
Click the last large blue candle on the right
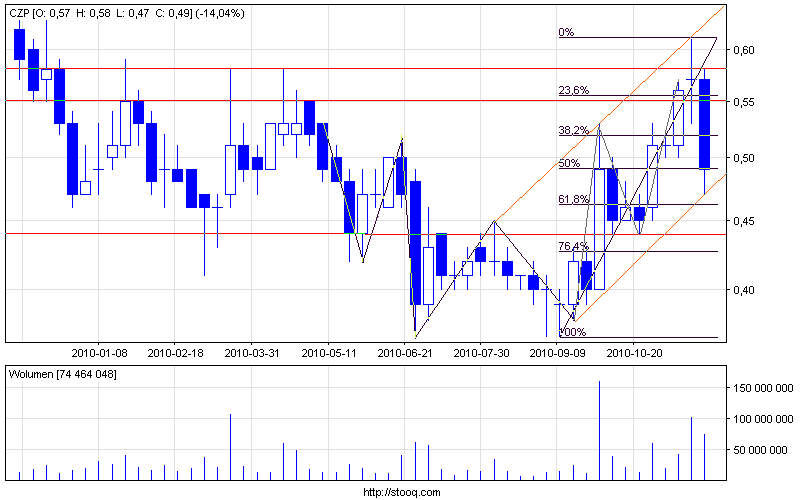pos(705,124)
